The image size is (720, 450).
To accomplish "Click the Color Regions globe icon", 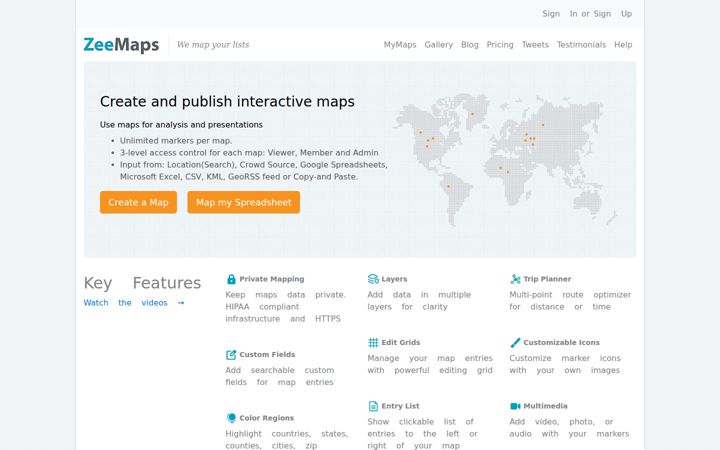I will pos(231,418).
